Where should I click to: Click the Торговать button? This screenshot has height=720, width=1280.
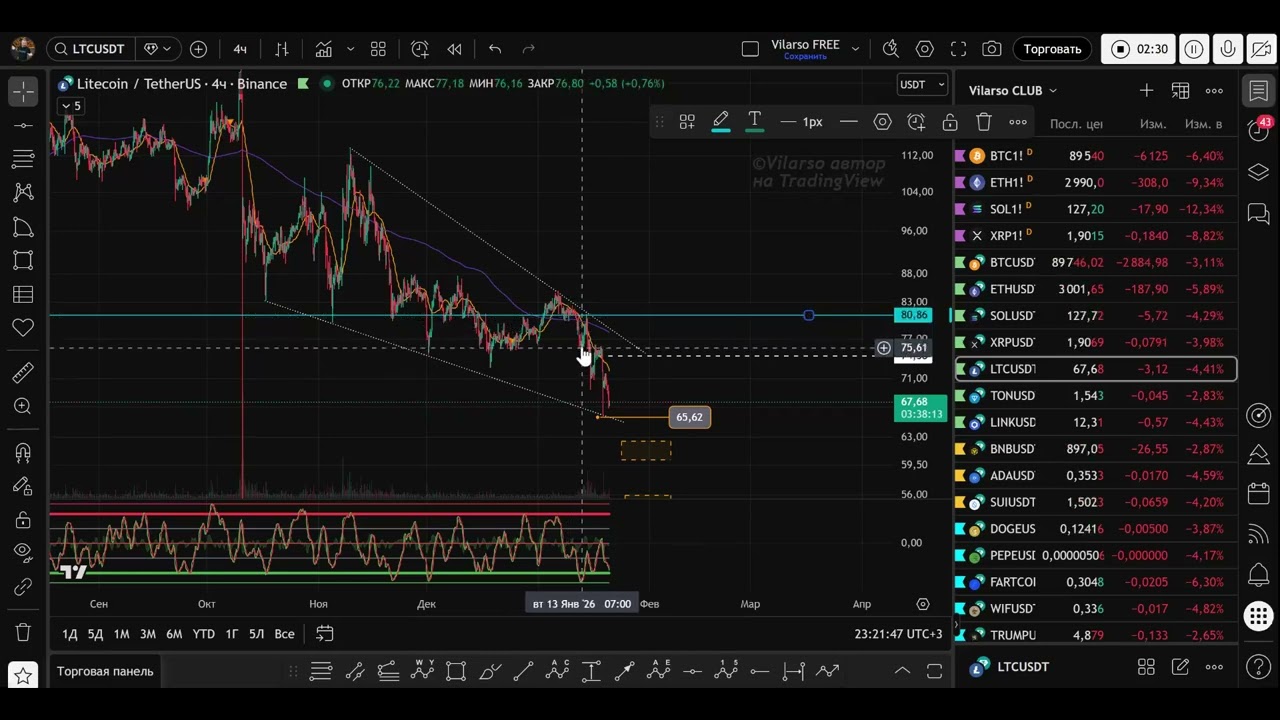[x=1052, y=49]
